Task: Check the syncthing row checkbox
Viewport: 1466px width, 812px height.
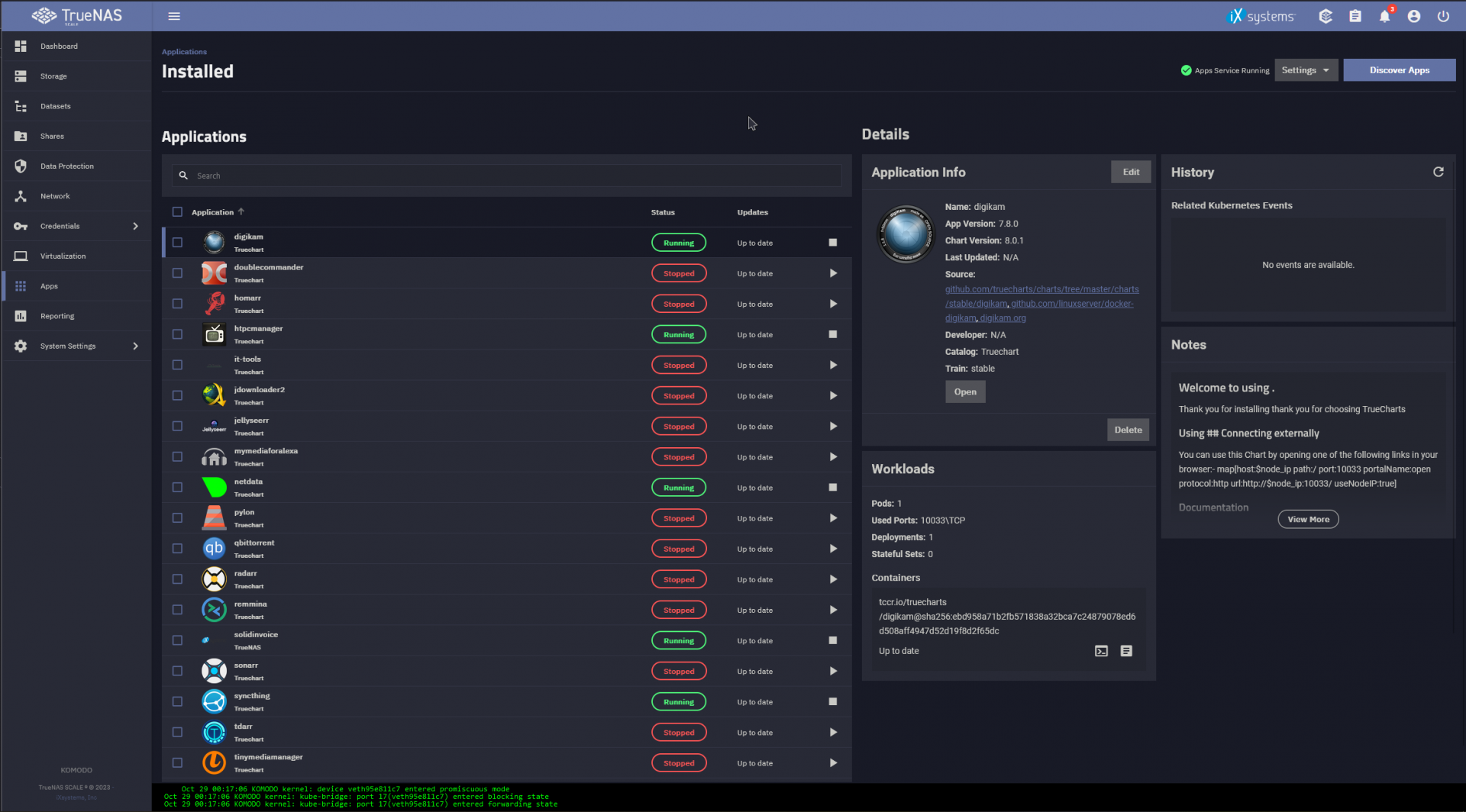Action: tap(177, 701)
